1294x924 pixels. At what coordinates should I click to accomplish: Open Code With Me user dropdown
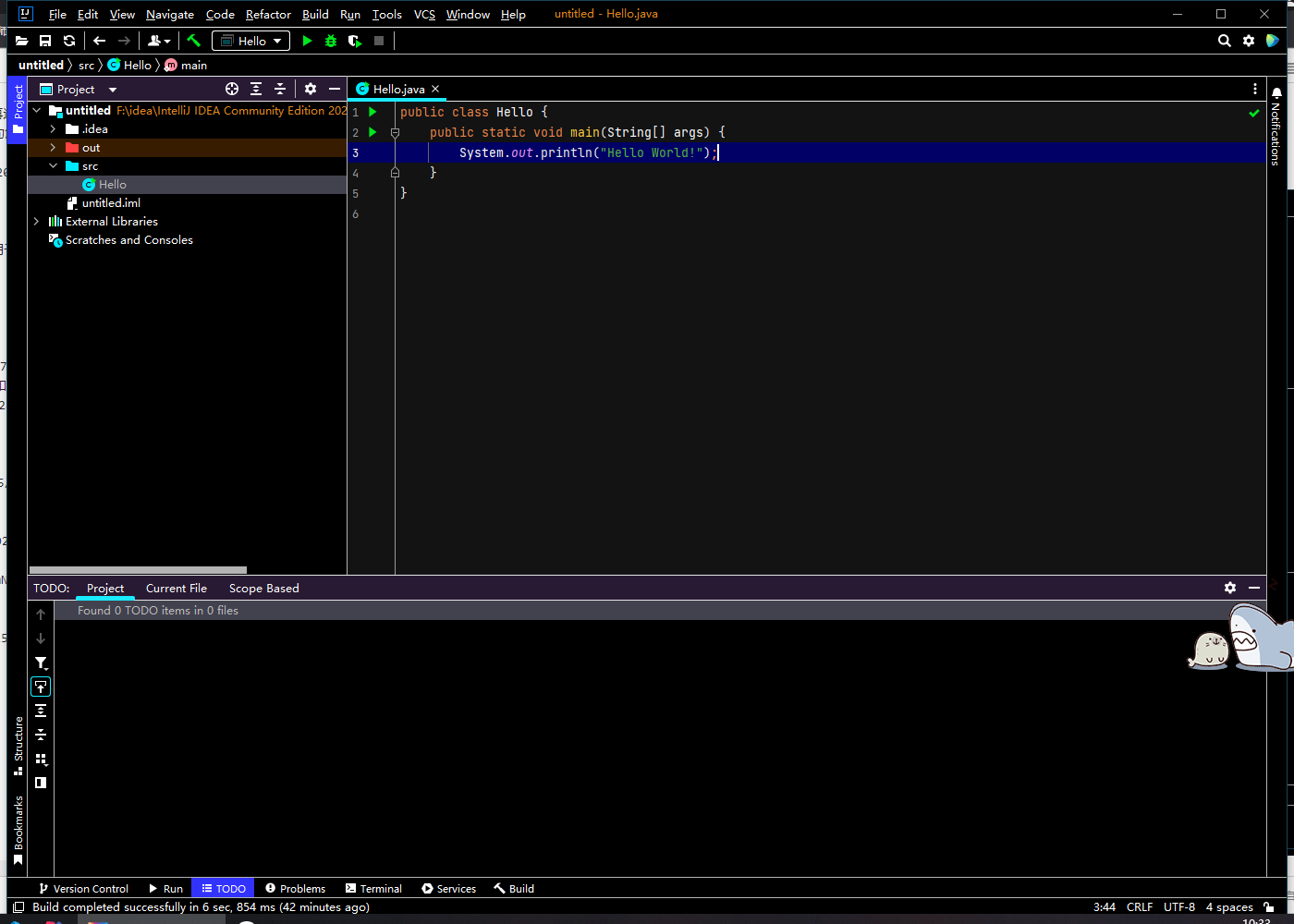[x=159, y=41]
